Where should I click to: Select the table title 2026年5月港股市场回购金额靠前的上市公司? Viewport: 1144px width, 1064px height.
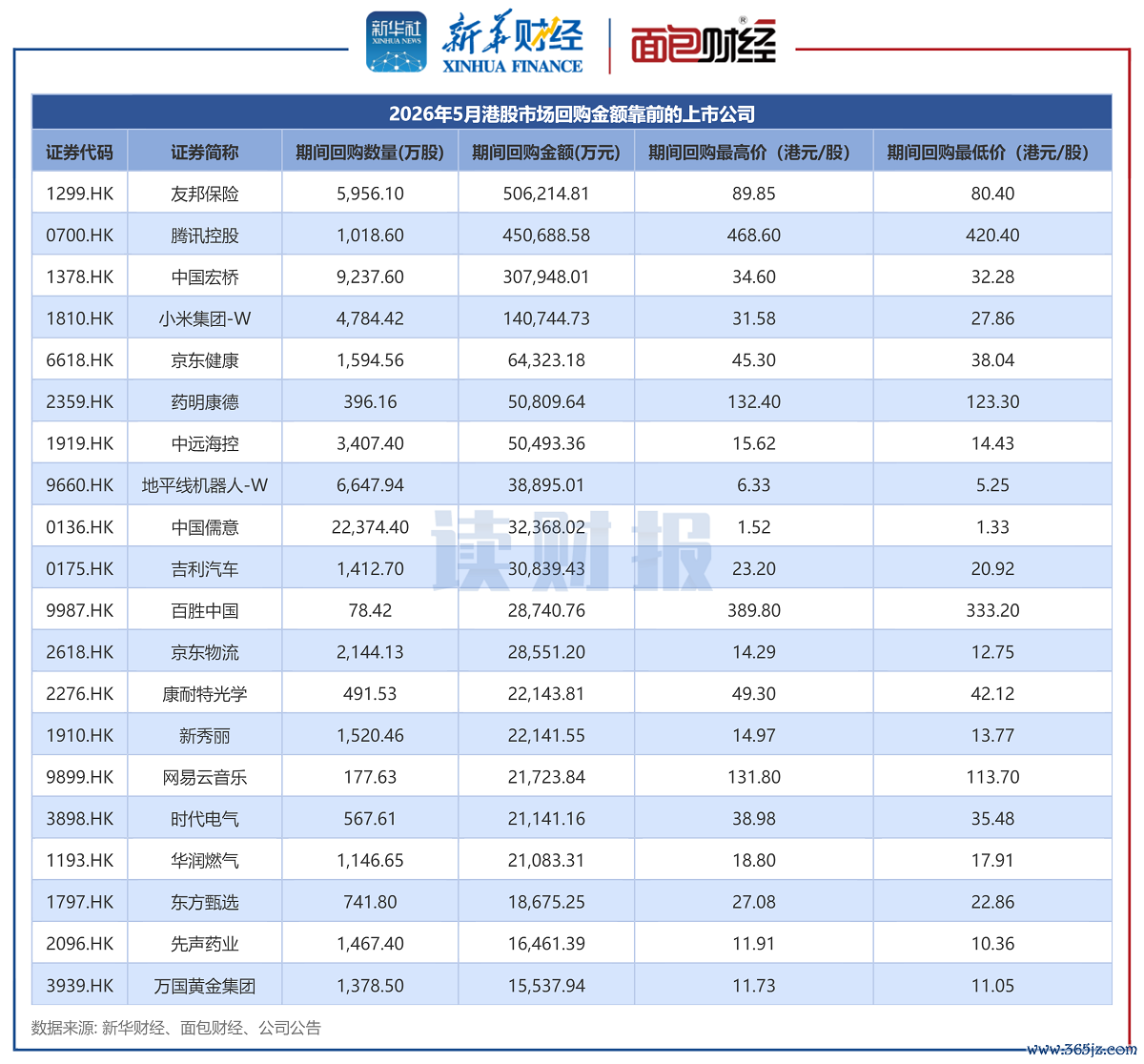[572, 114]
